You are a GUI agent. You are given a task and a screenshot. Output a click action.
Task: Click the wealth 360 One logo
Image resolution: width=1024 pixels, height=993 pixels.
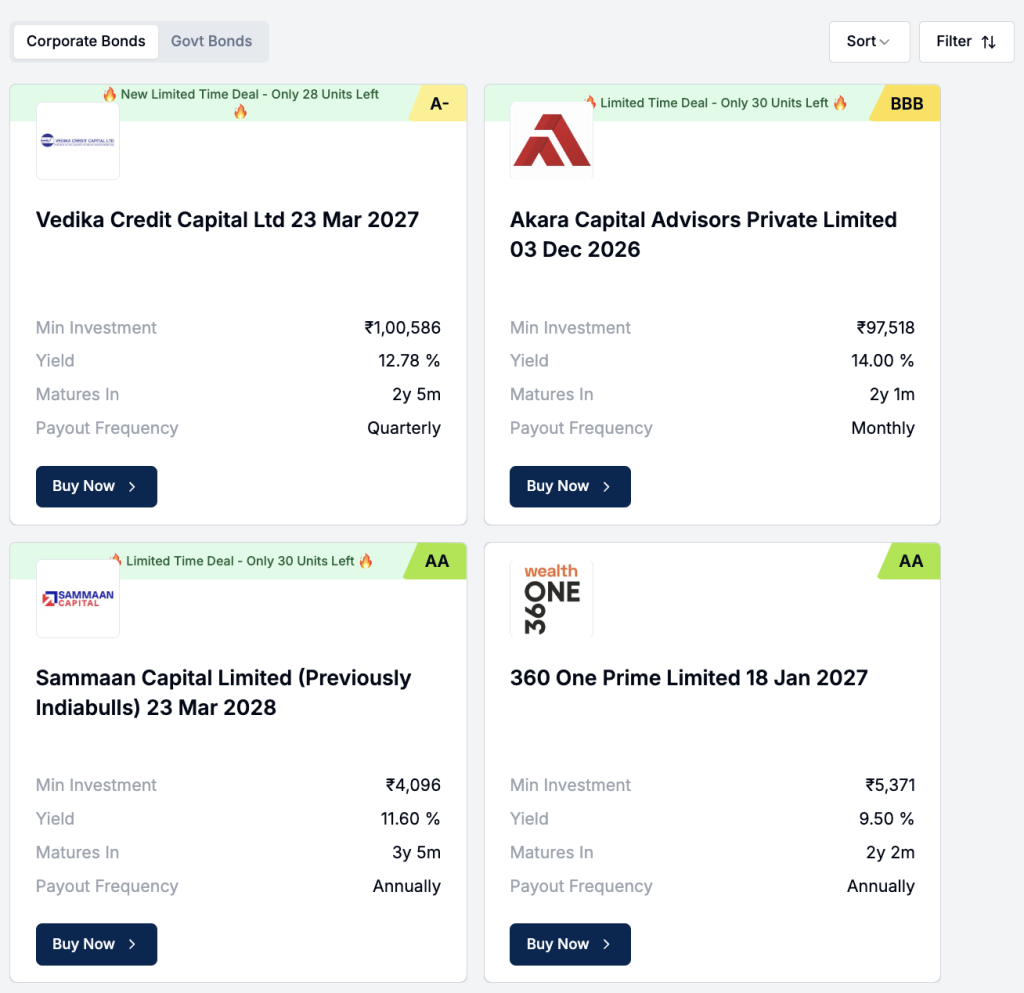(551, 598)
